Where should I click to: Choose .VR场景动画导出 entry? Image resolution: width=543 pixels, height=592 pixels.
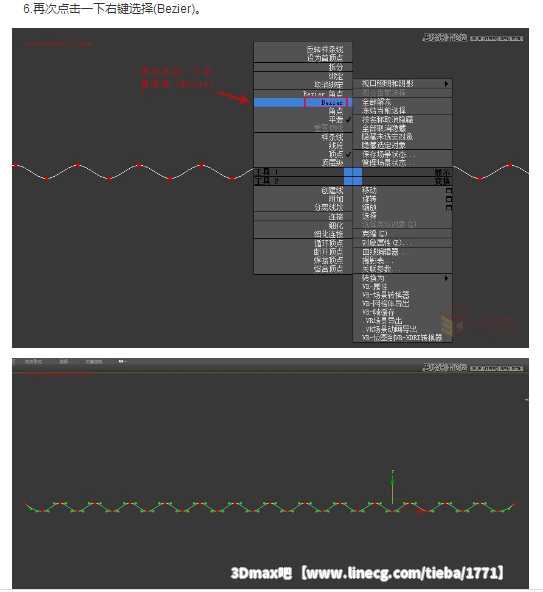[389, 329]
